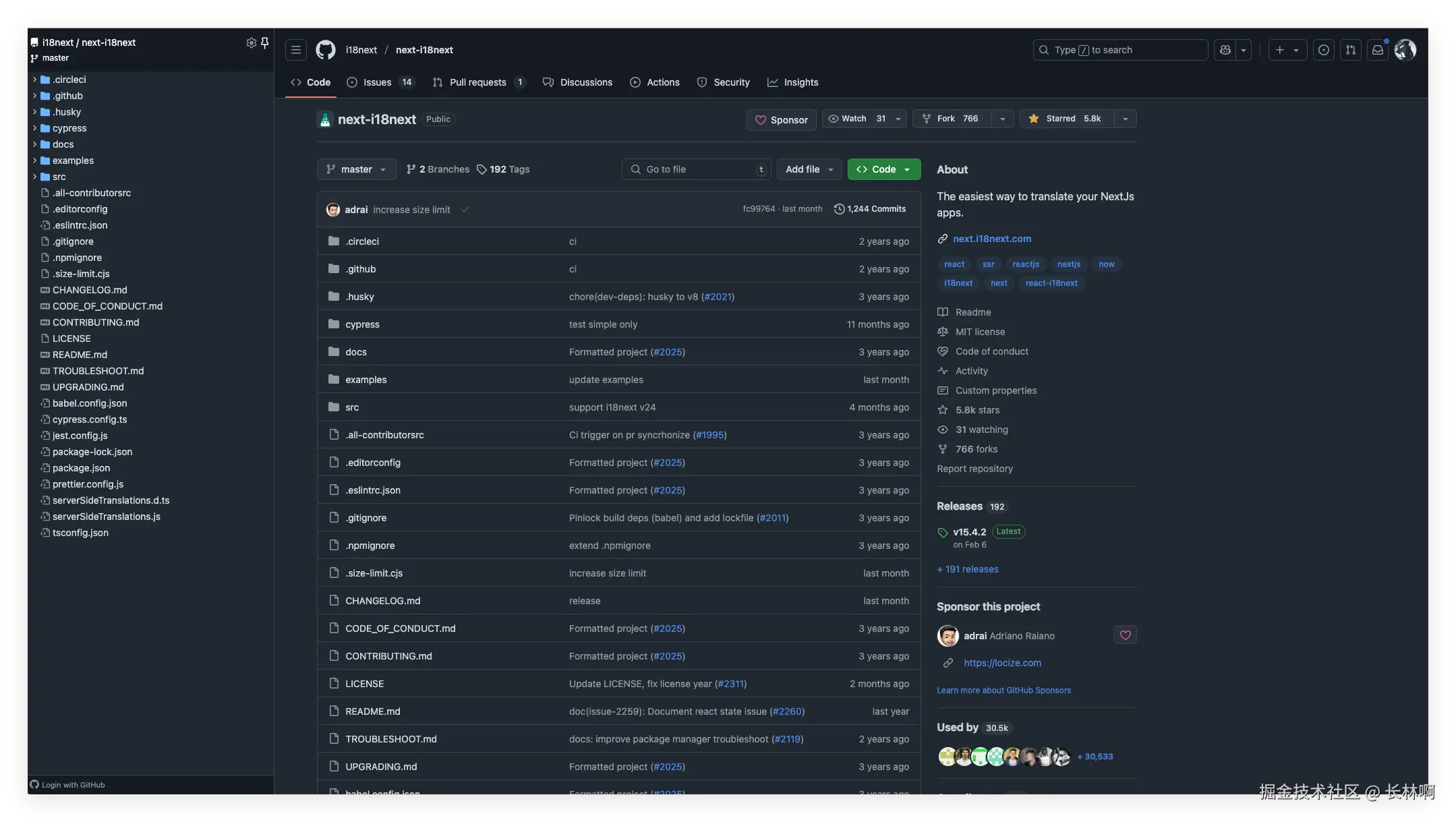
Task: Toggle the Starred button to unstar repository
Action: tap(1066, 119)
